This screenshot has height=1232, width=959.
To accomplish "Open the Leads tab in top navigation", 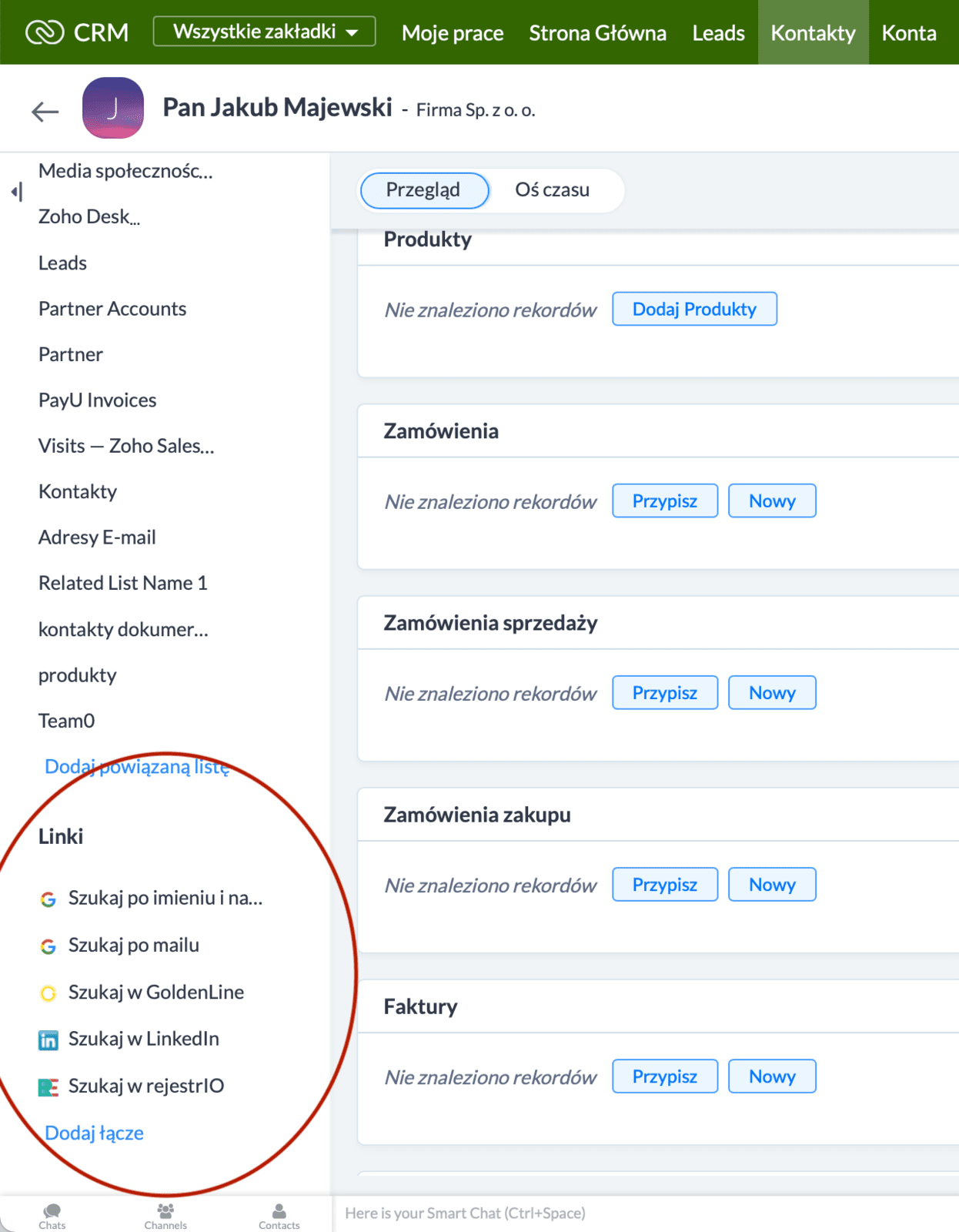I will click(x=718, y=33).
